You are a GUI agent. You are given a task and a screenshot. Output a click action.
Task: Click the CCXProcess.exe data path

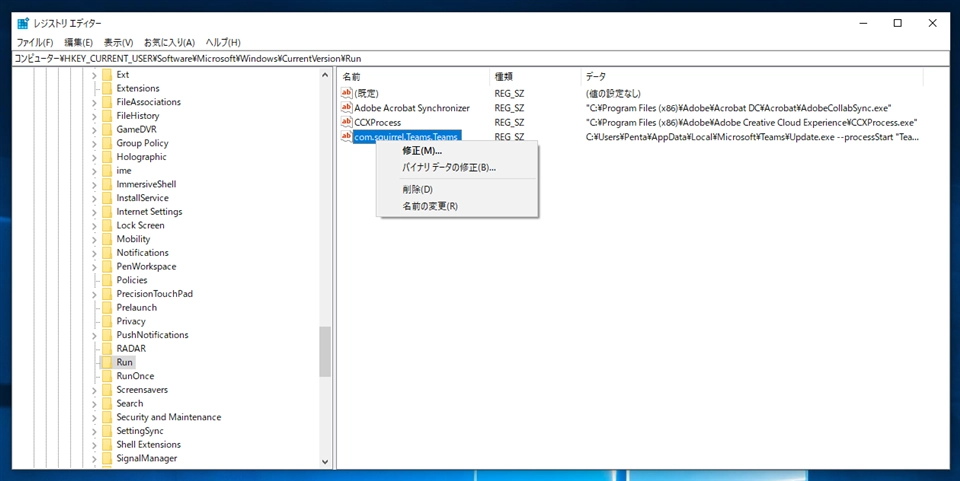pyautogui.click(x=751, y=122)
